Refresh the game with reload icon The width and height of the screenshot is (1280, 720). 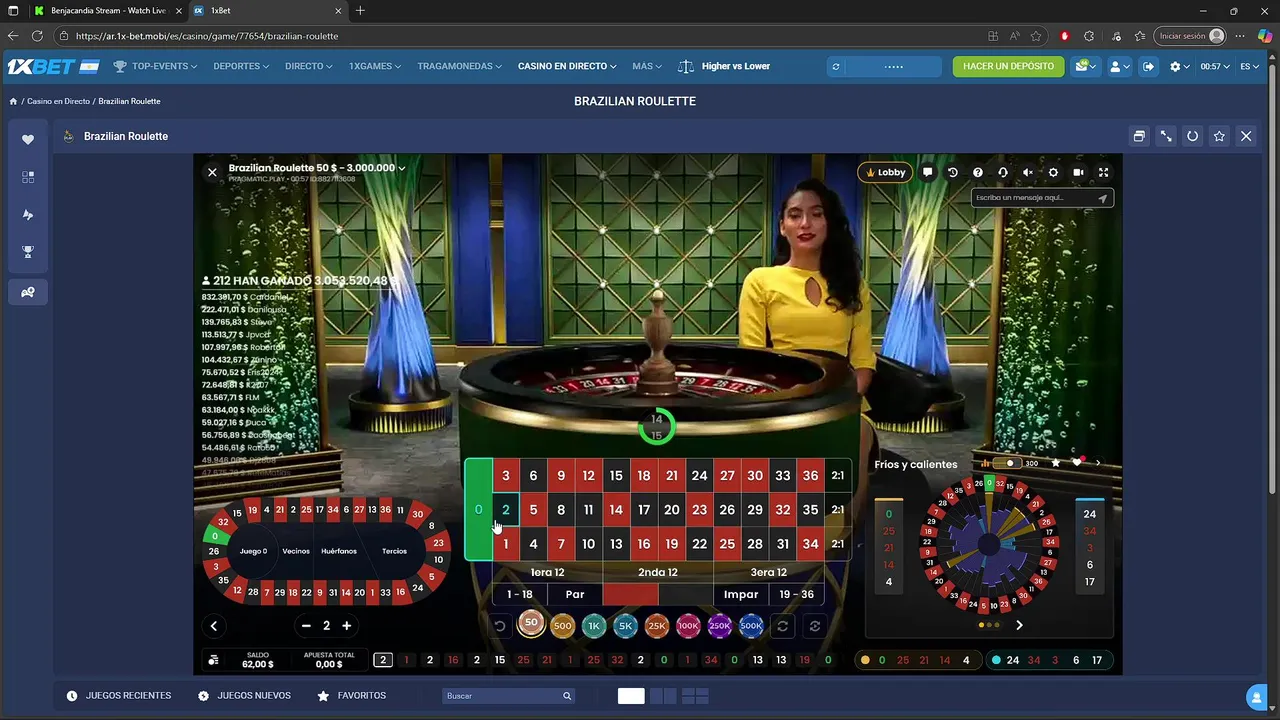coord(1192,136)
